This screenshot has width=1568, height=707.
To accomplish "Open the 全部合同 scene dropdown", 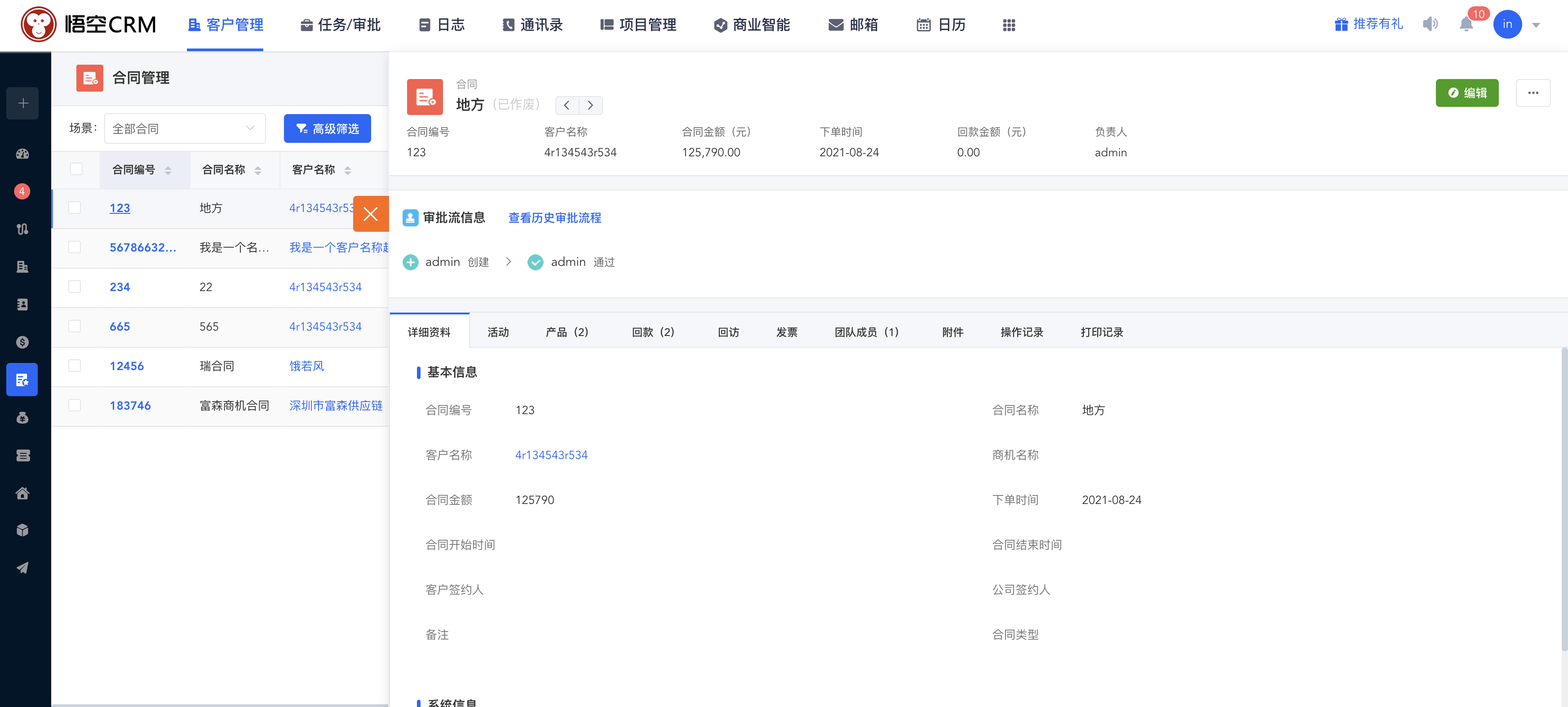I will (185, 129).
